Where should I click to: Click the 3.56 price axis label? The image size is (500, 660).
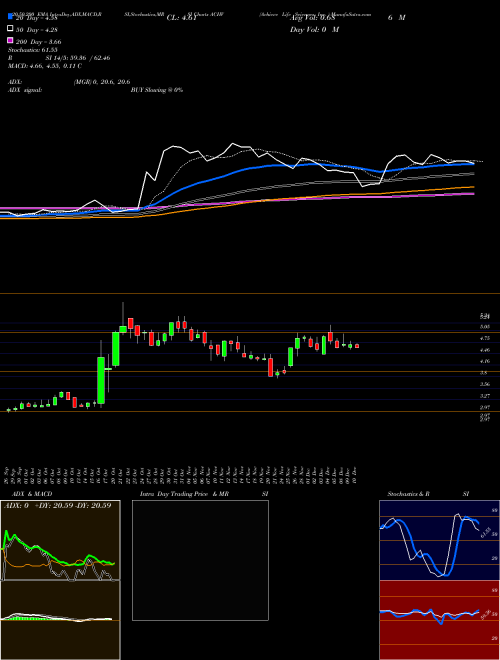coord(484,384)
